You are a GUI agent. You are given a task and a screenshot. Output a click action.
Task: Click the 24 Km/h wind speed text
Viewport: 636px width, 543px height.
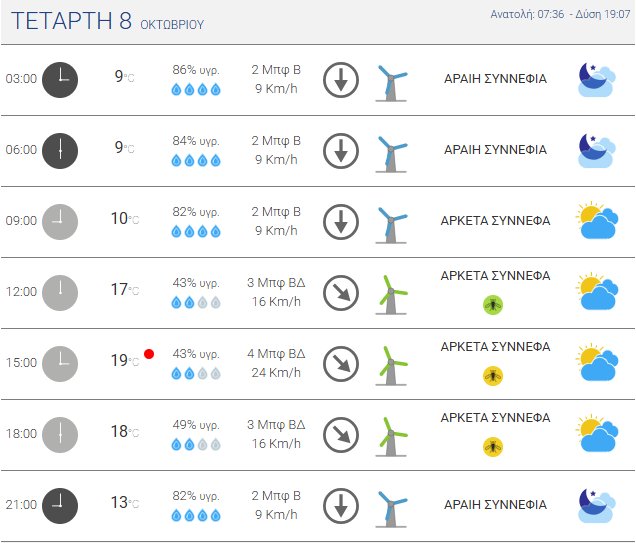pos(275,373)
